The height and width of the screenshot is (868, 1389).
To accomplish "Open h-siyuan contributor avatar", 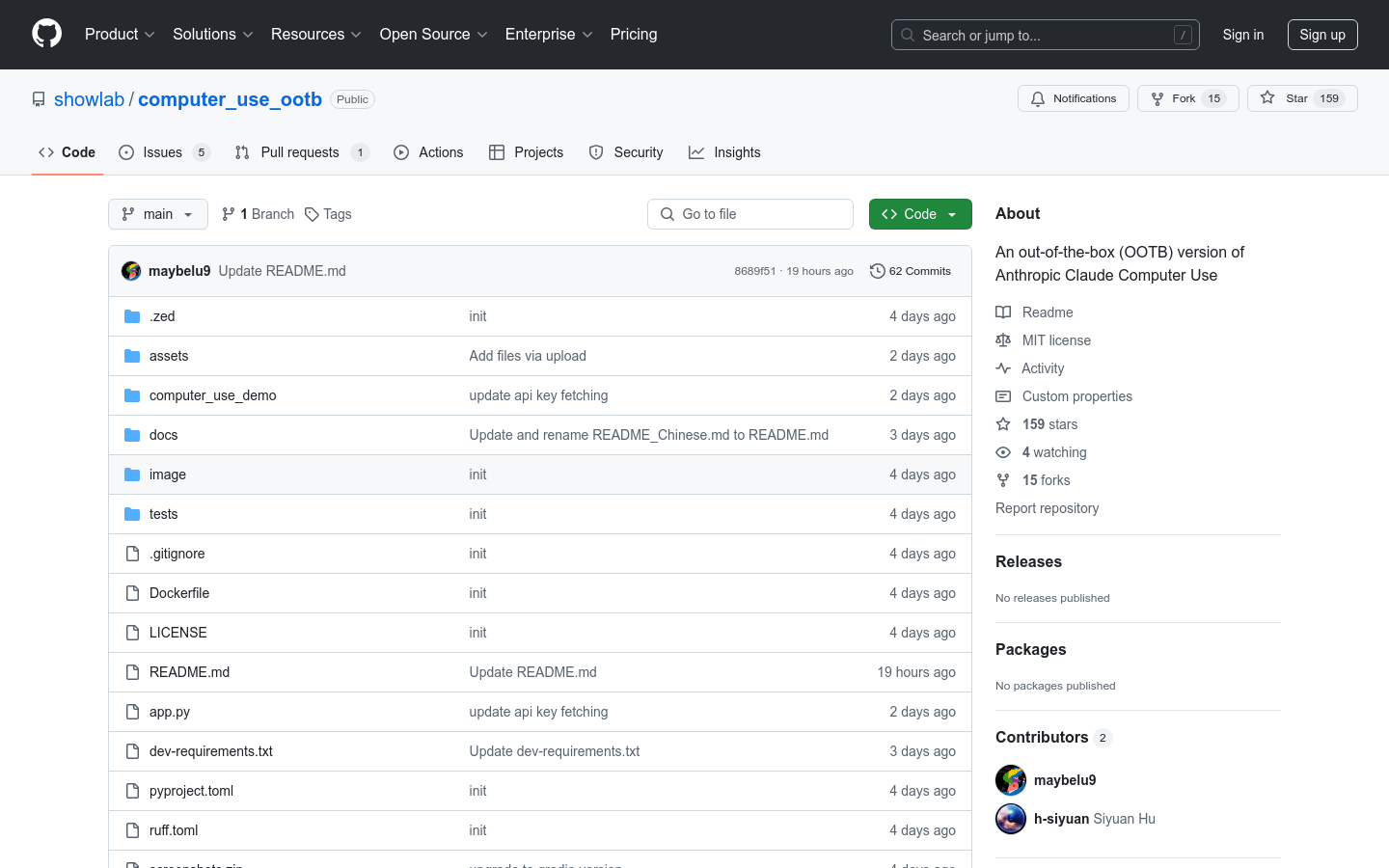I will [x=1011, y=819].
